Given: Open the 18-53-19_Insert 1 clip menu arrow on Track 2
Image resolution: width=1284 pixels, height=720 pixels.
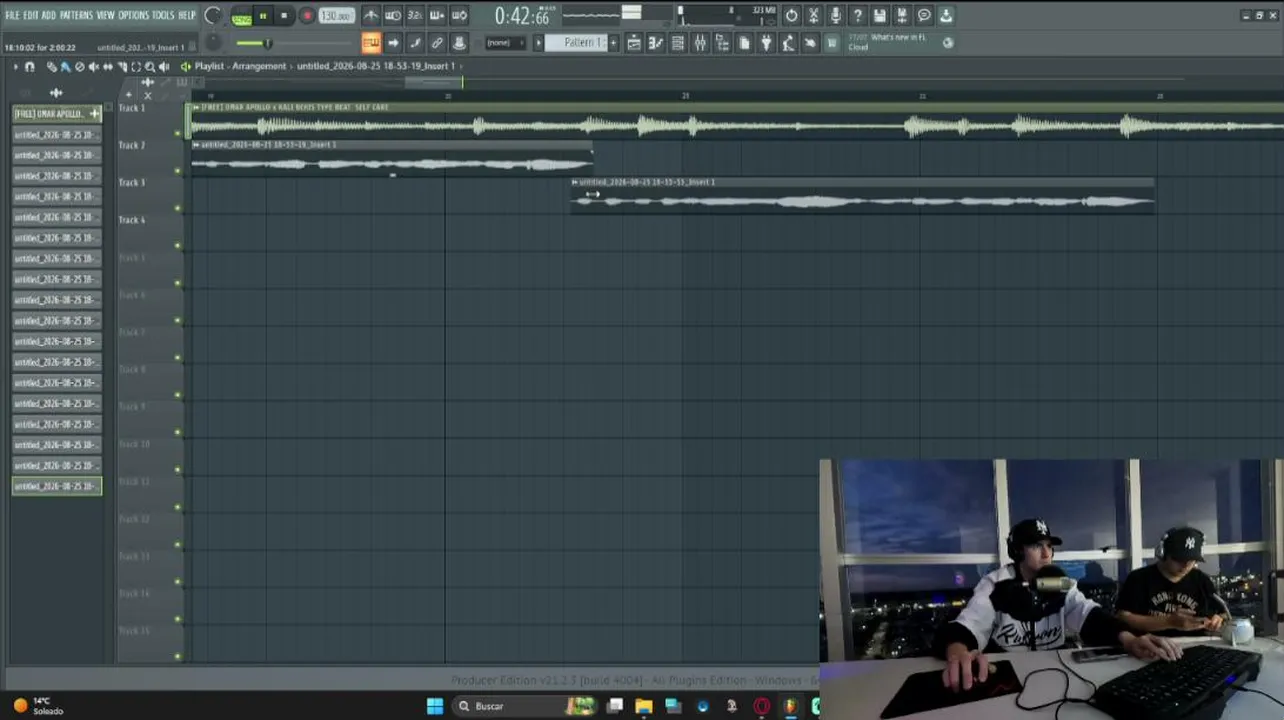Looking at the screenshot, I should 196,145.
